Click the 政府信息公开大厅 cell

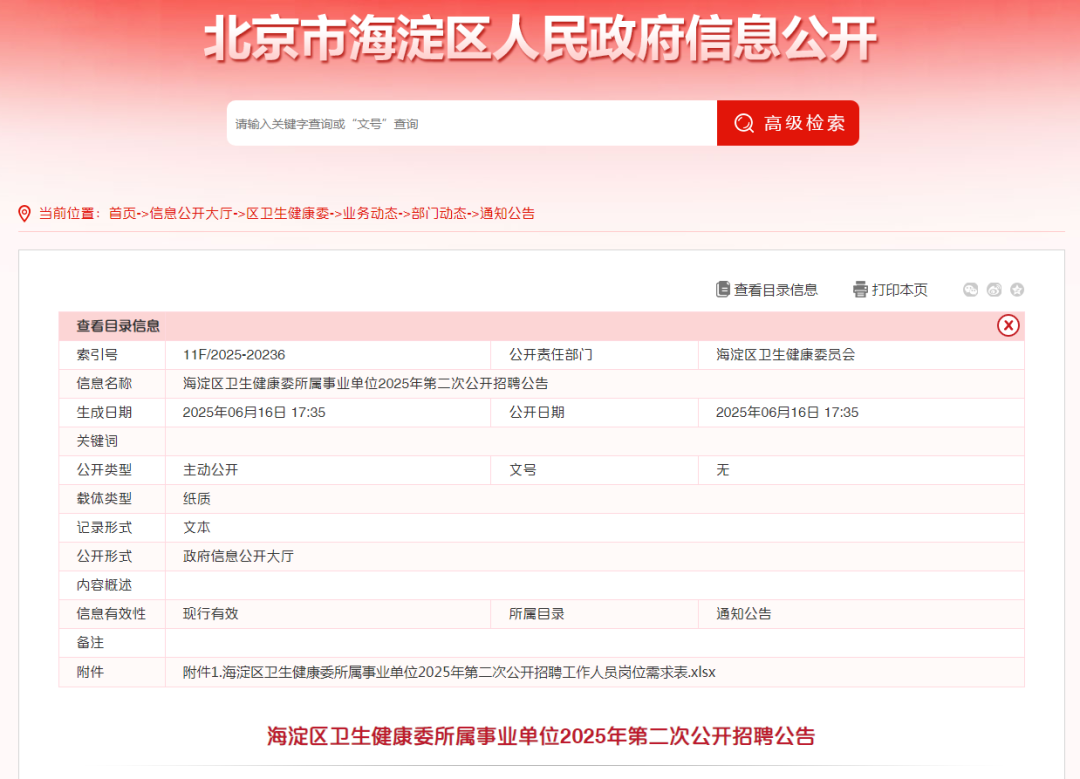coord(238,557)
